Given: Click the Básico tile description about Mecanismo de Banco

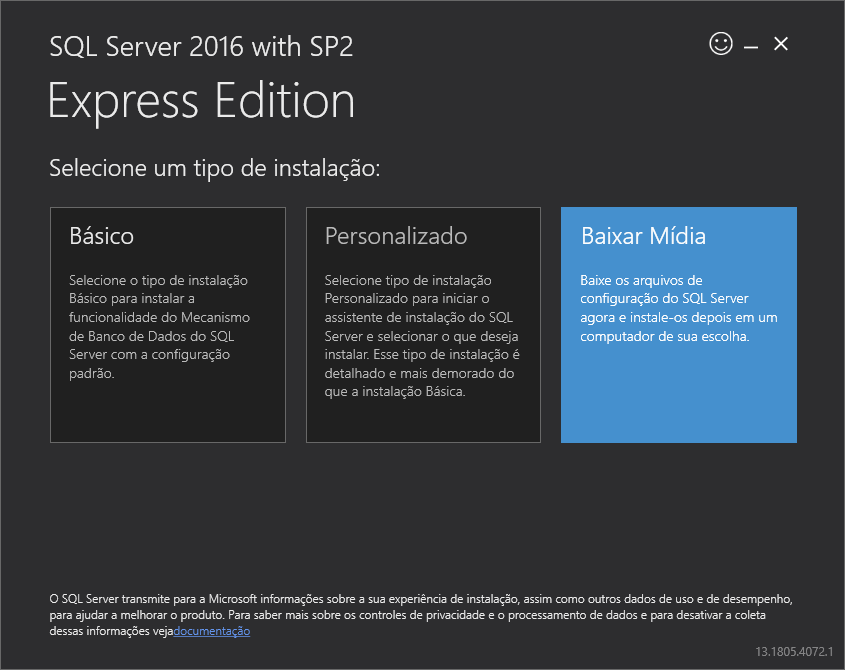Looking at the screenshot, I should (x=160, y=327).
